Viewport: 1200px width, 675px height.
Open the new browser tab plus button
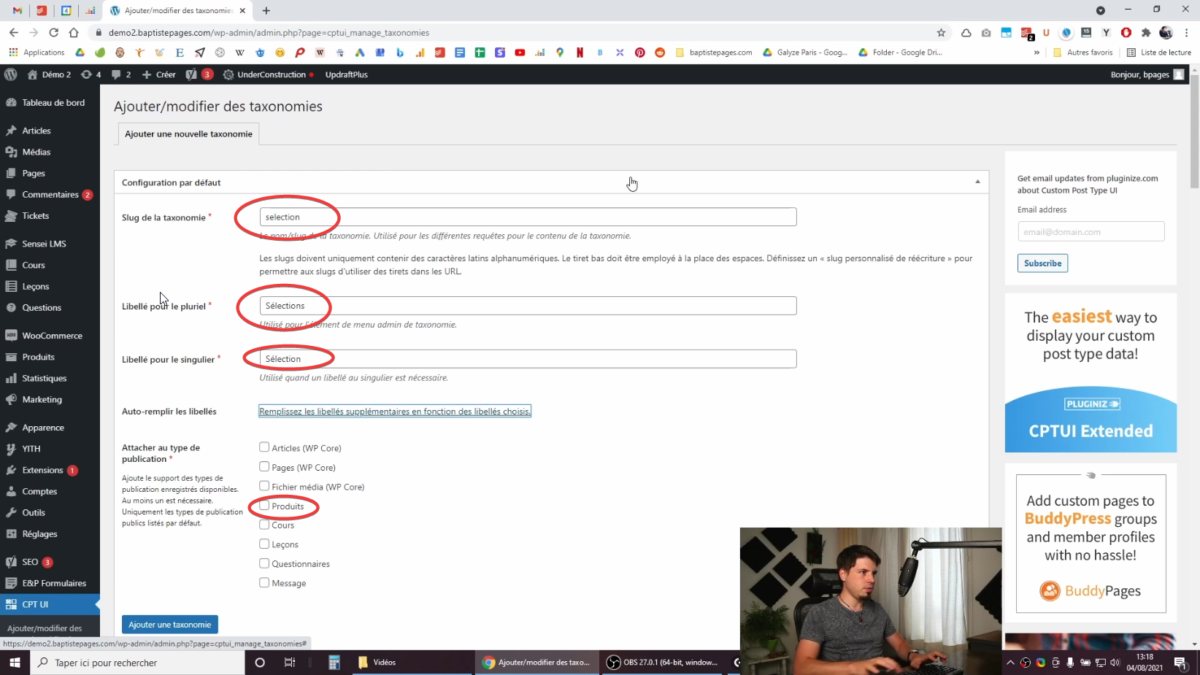266,11
